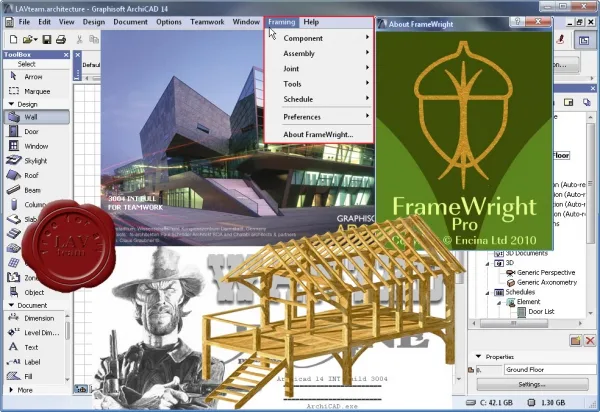Click the Ground Floor name field
The image size is (600, 412).
[550, 370]
